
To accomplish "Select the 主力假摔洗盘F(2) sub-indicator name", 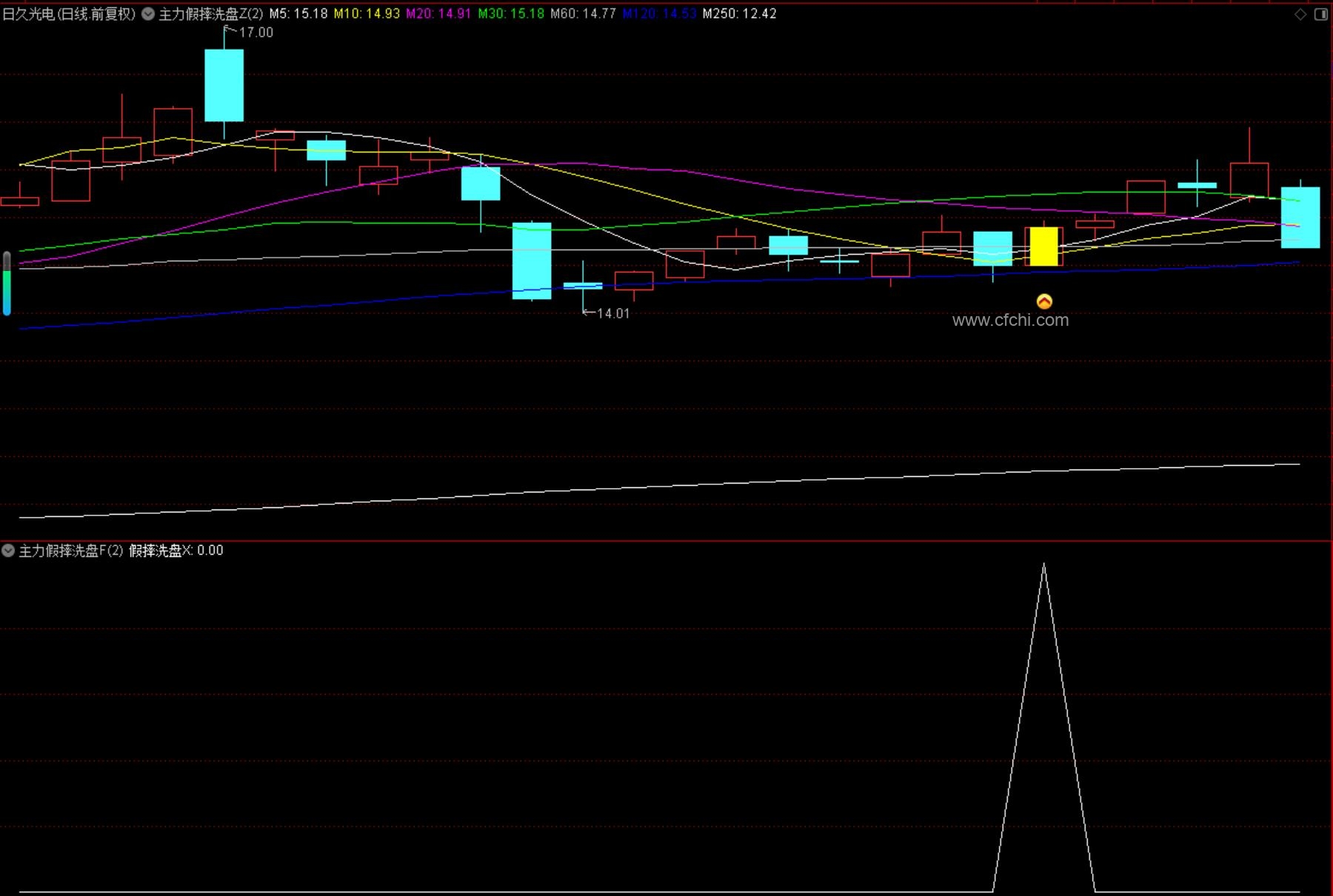I will (x=71, y=550).
